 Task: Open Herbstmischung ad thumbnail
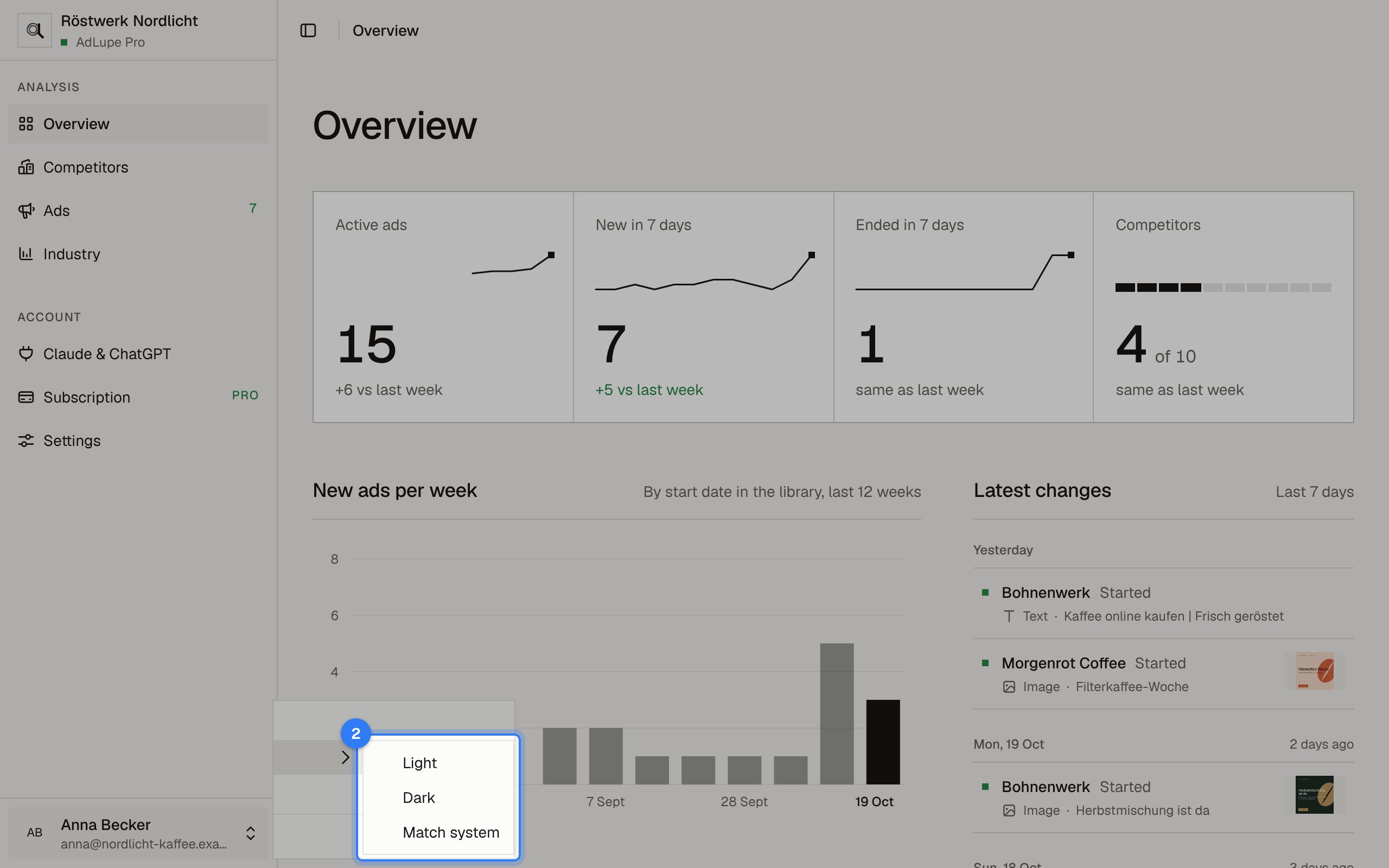click(1314, 795)
